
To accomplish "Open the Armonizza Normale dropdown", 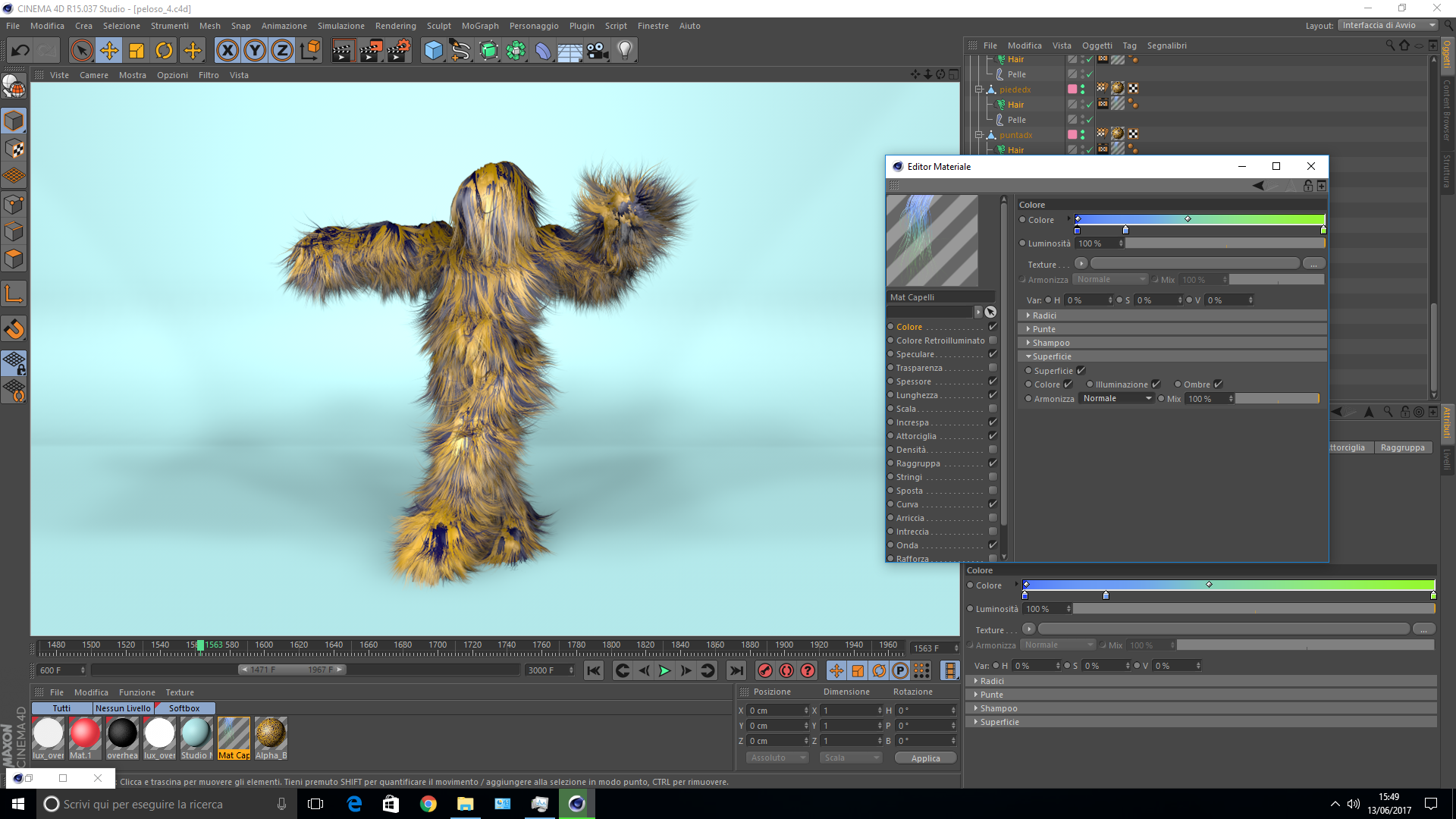I will click(1116, 399).
